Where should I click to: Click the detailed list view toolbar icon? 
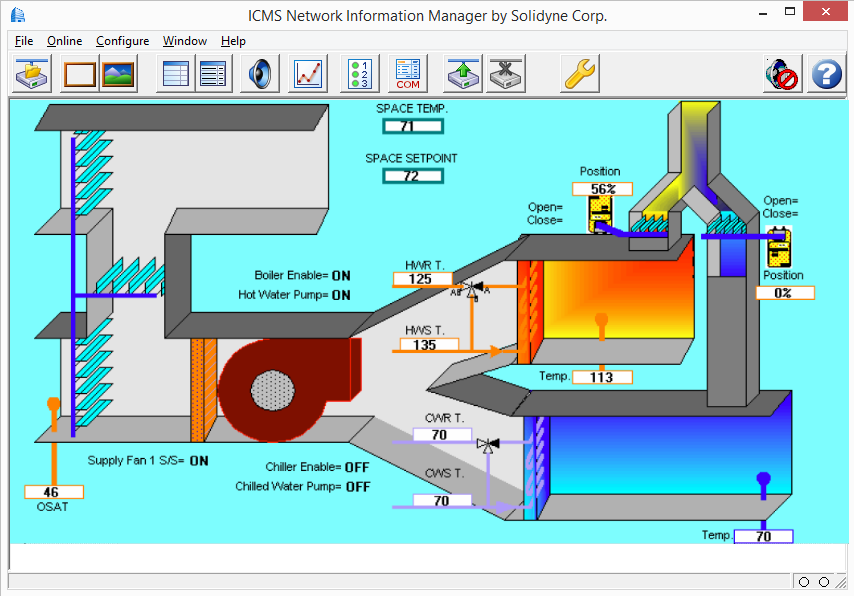[213, 73]
